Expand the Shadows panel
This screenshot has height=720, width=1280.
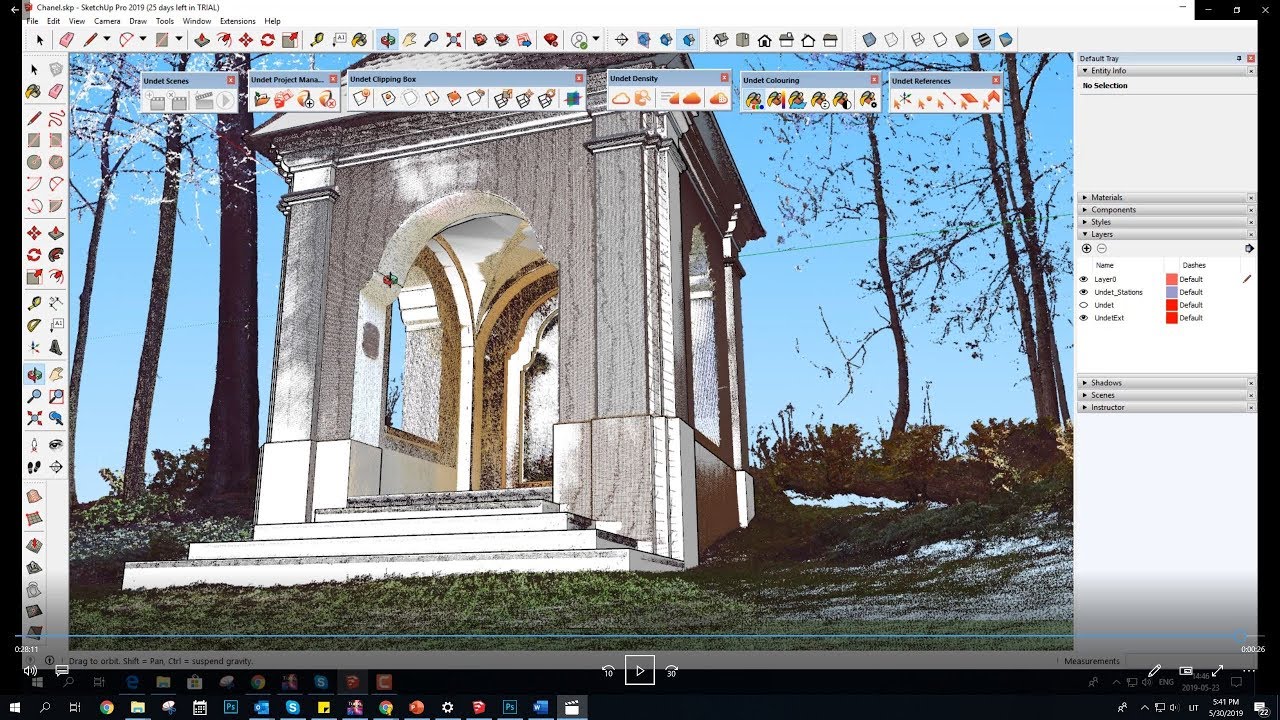point(1166,383)
